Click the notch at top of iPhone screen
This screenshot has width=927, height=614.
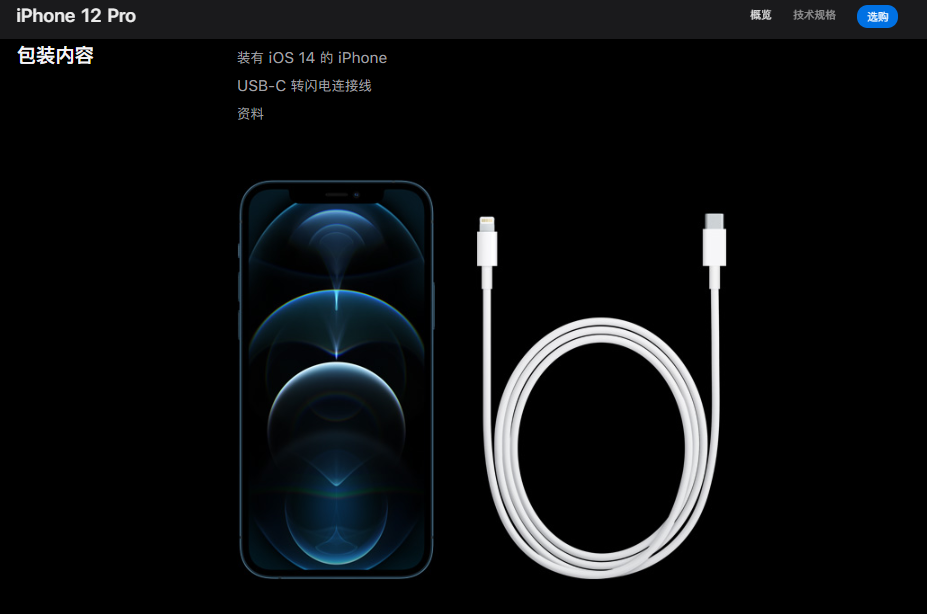(x=336, y=195)
